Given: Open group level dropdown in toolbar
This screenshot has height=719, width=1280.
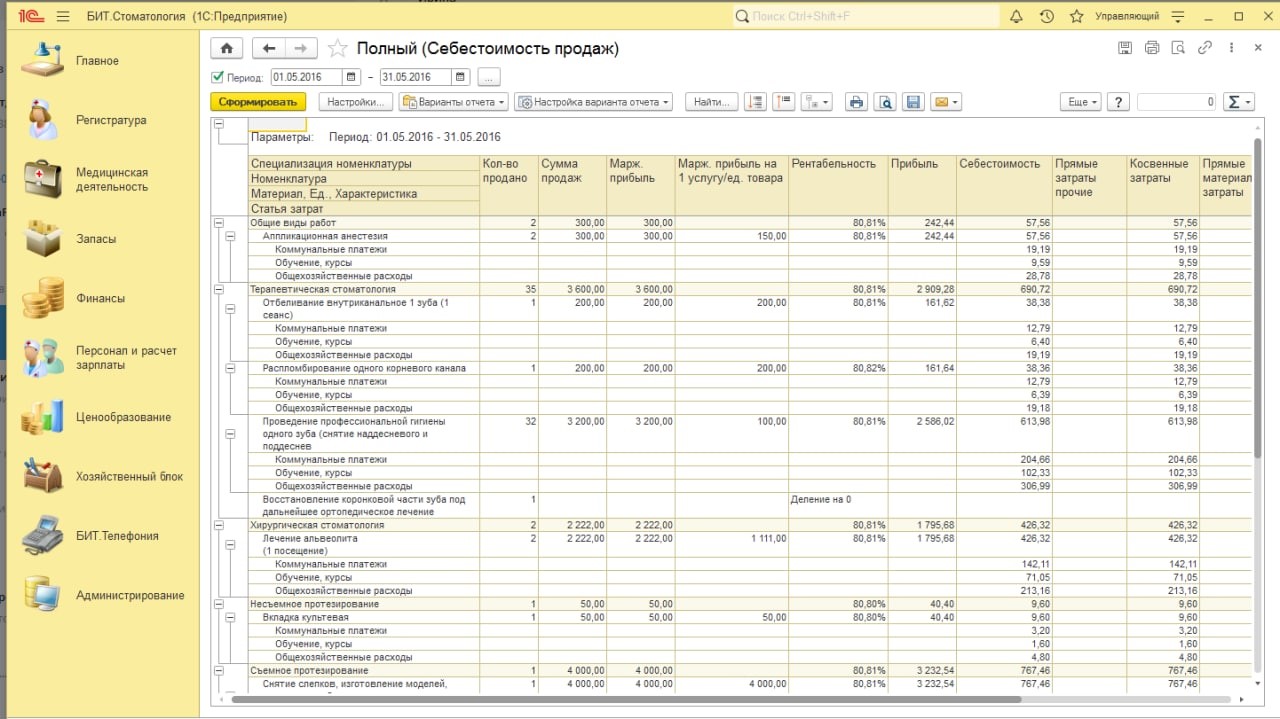Looking at the screenshot, I should 817,102.
